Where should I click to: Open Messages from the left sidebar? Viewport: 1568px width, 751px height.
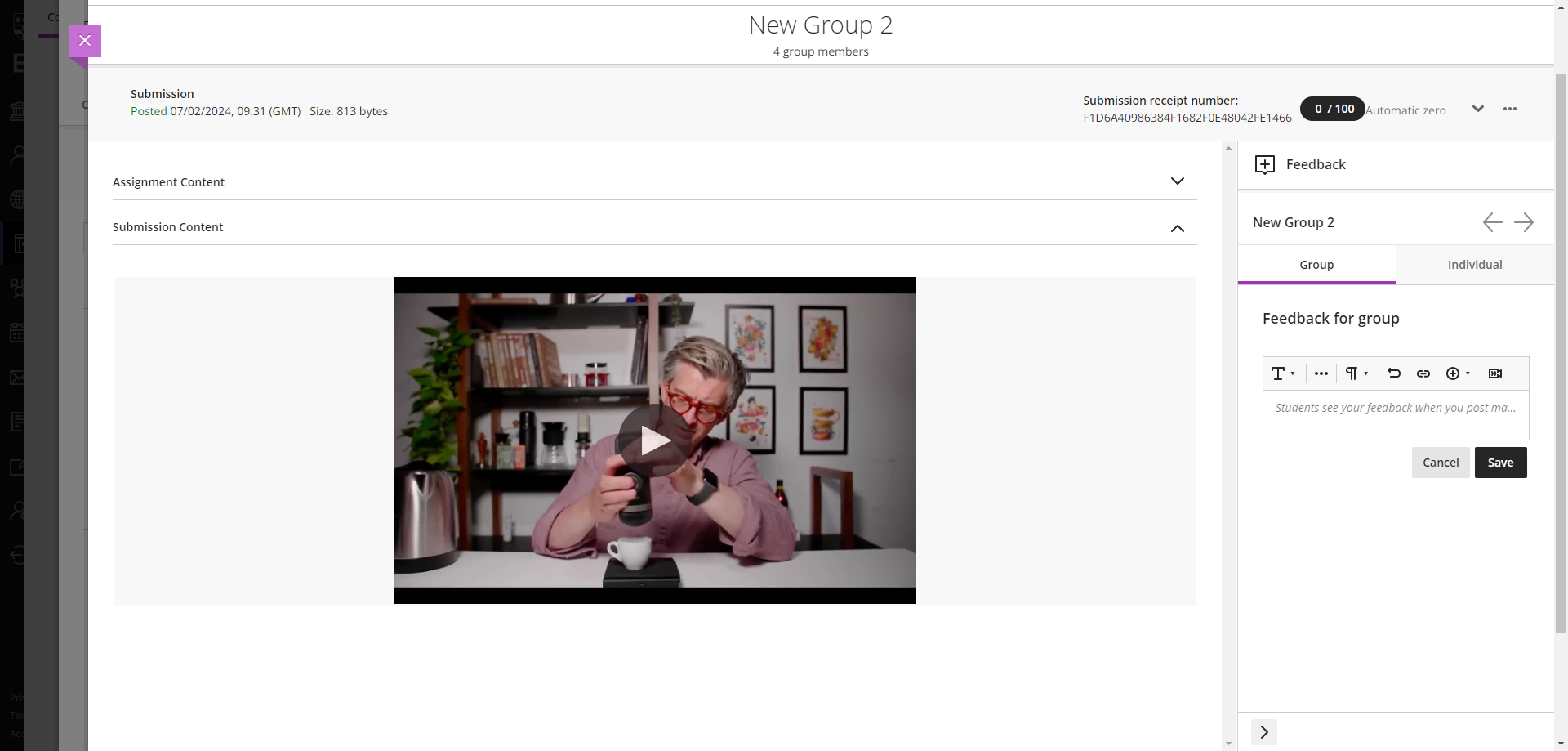pos(18,377)
